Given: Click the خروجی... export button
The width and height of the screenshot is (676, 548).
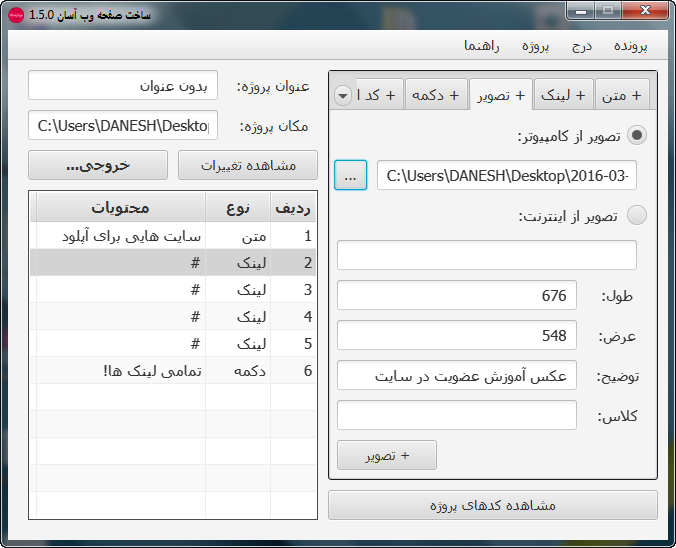Looking at the screenshot, I should click(x=98, y=165).
